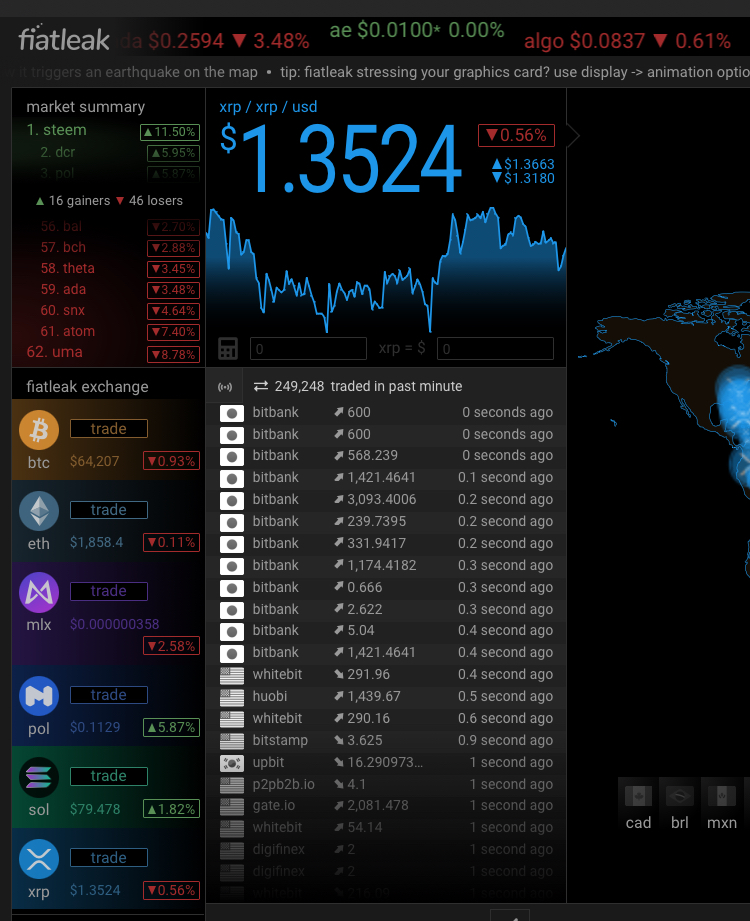Click the cad currency flag
750x921 pixels.
click(638, 796)
